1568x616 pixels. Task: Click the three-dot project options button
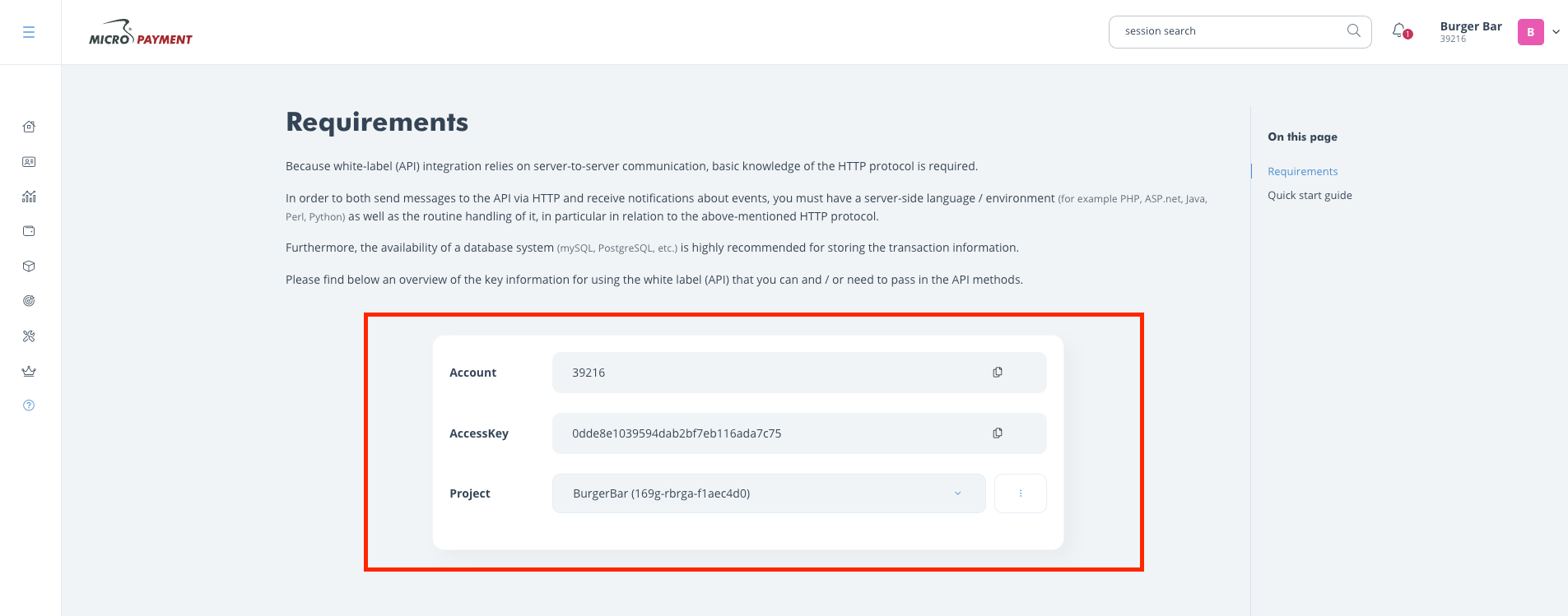point(1021,493)
